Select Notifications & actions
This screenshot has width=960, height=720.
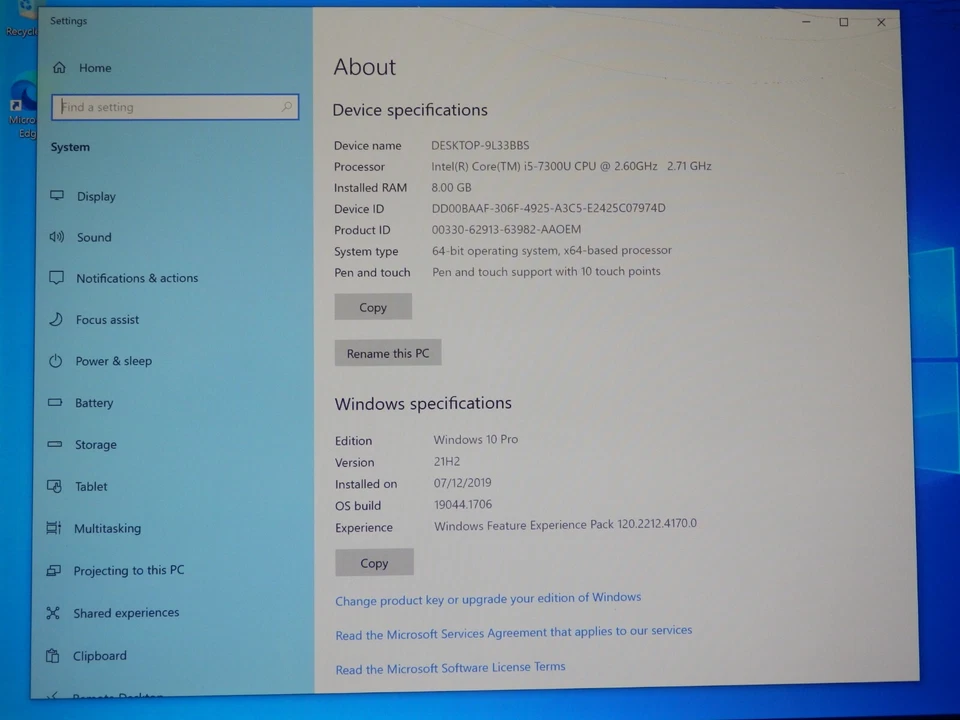point(137,278)
